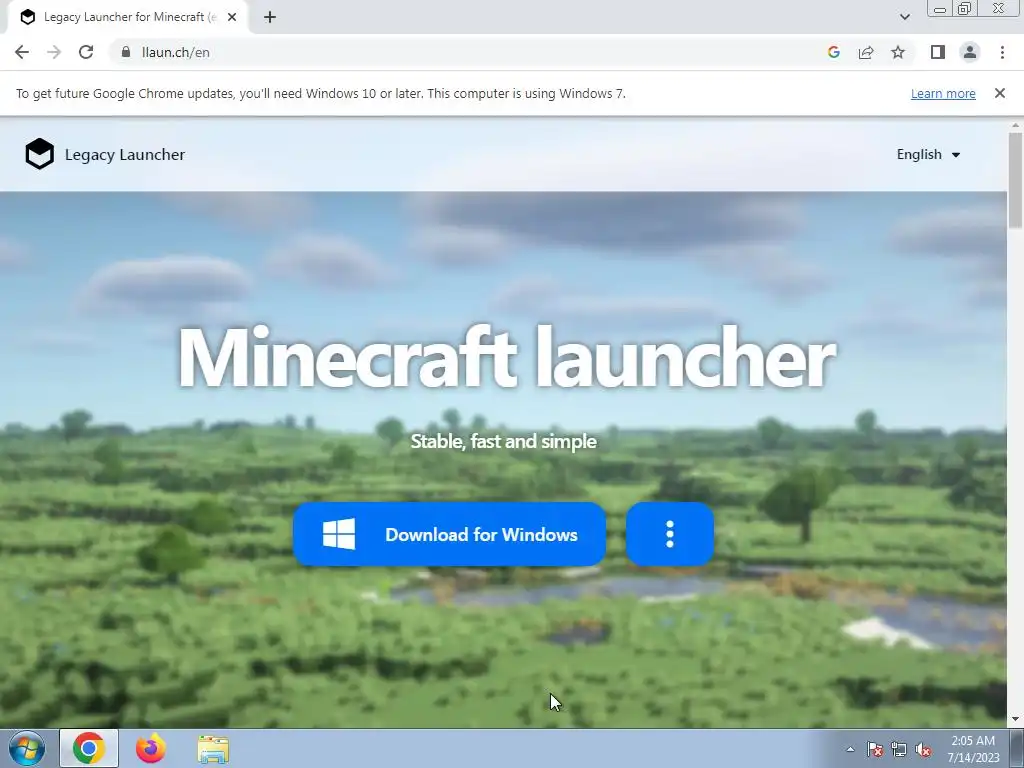The height and width of the screenshot is (768, 1024).
Task: Click the Google icon in the address bar
Action: point(833,52)
